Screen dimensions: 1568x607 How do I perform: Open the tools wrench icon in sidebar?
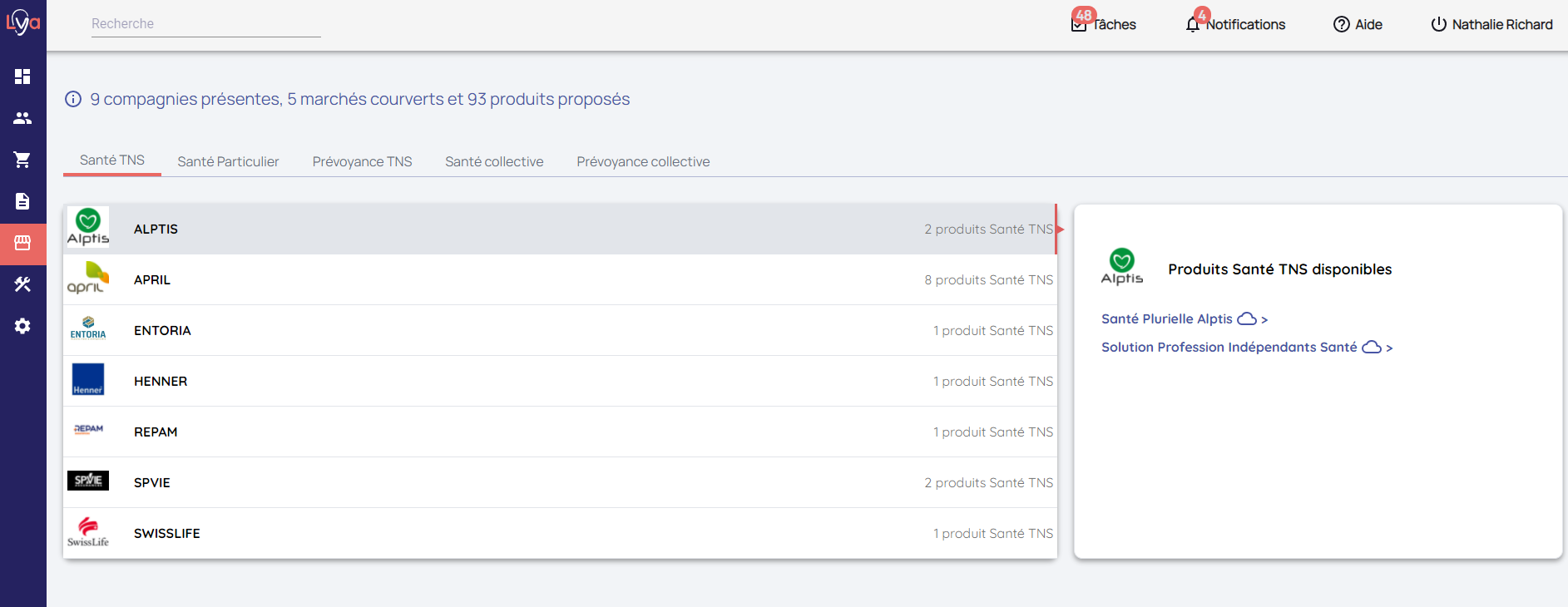(x=22, y=284)
